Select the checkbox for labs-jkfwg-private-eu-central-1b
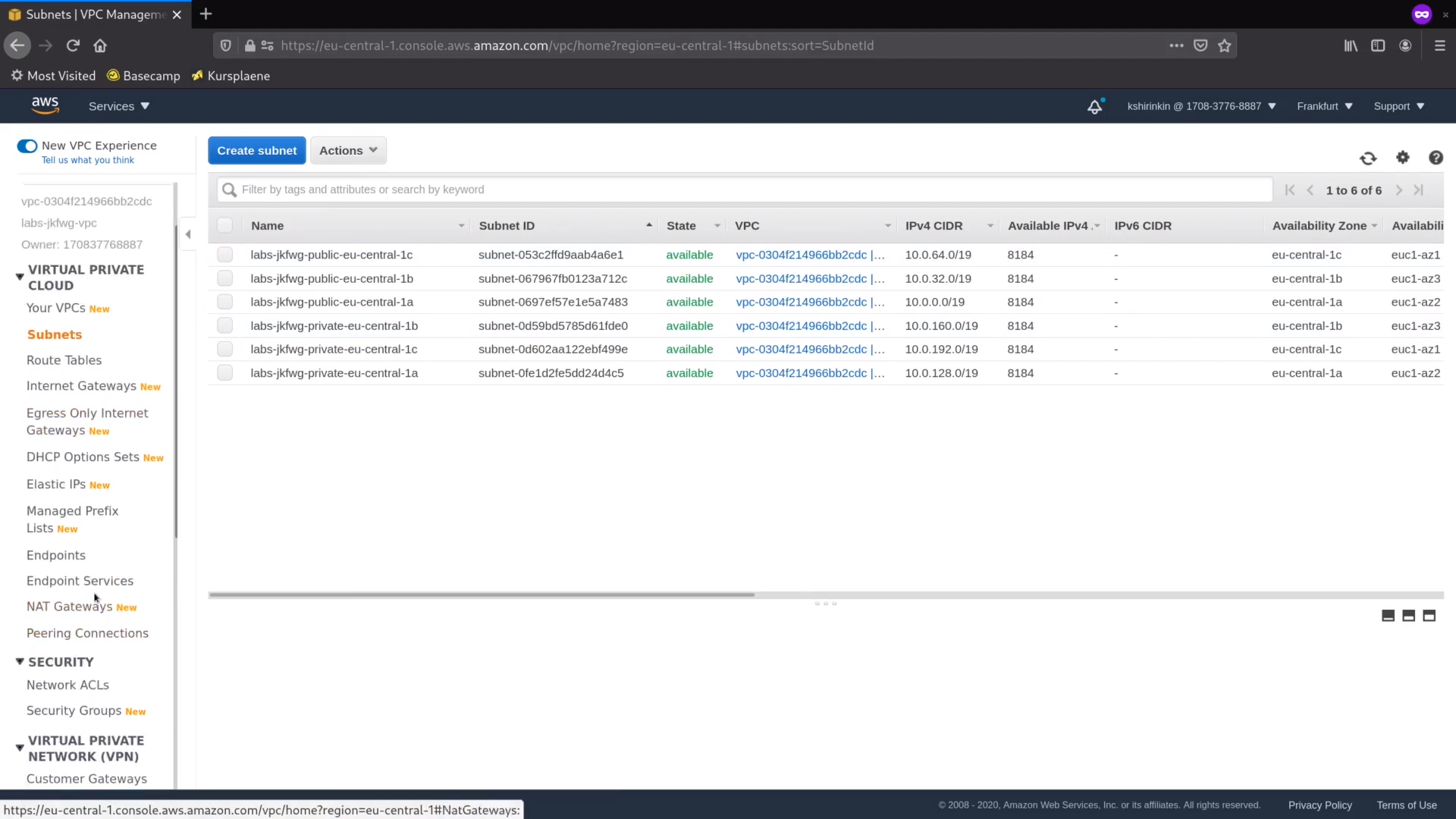1456x819 pixels. [224, 325]
